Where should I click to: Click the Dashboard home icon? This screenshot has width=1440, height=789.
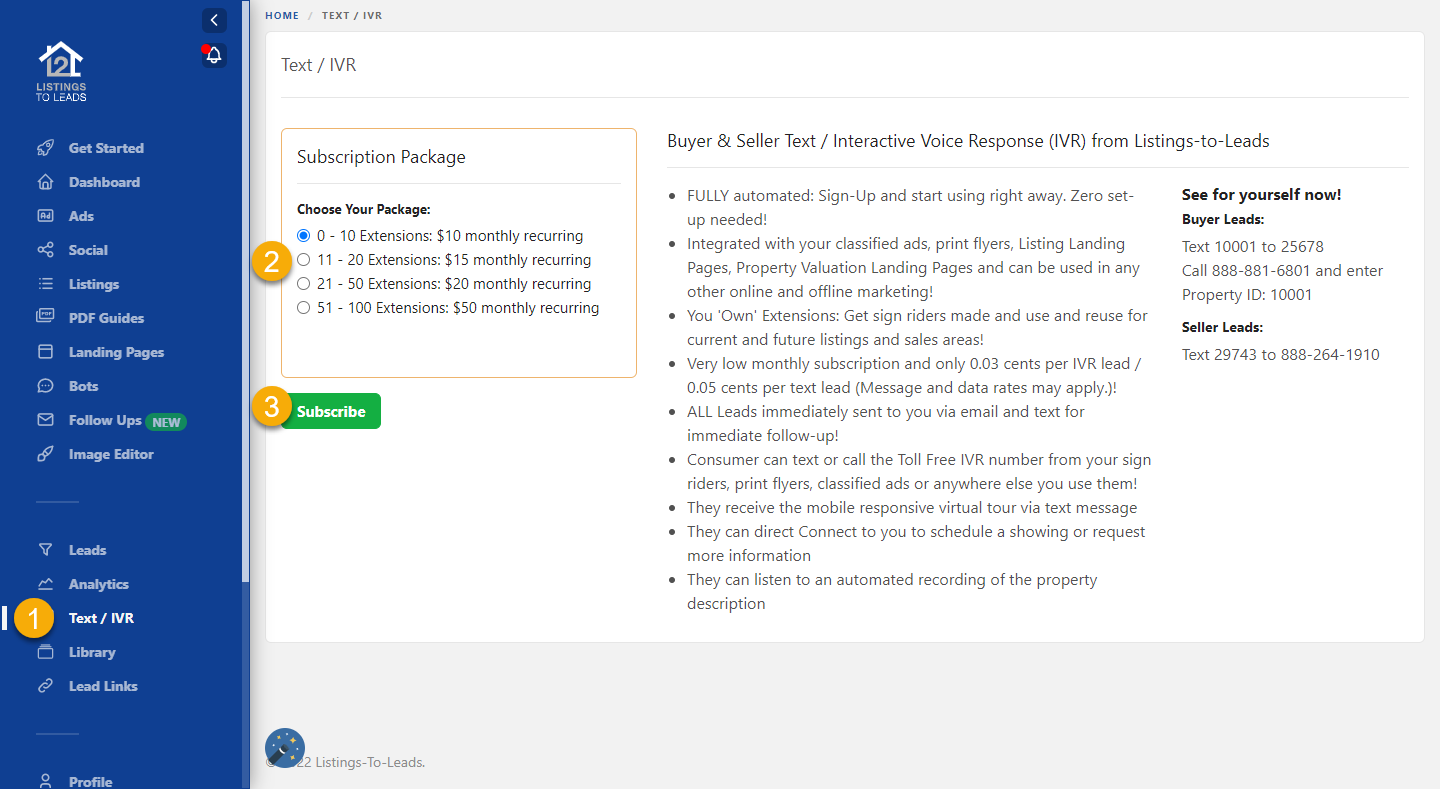[45, 182]
